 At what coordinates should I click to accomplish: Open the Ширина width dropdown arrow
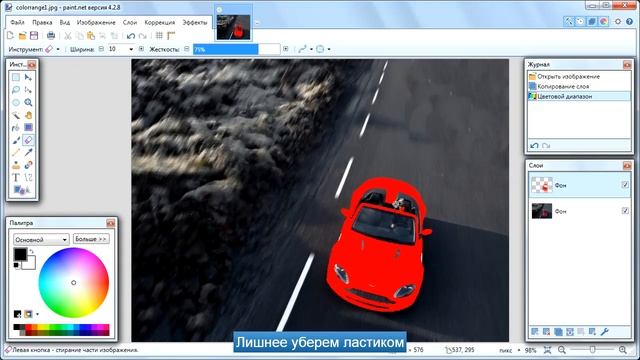click(x=131, y=49)
